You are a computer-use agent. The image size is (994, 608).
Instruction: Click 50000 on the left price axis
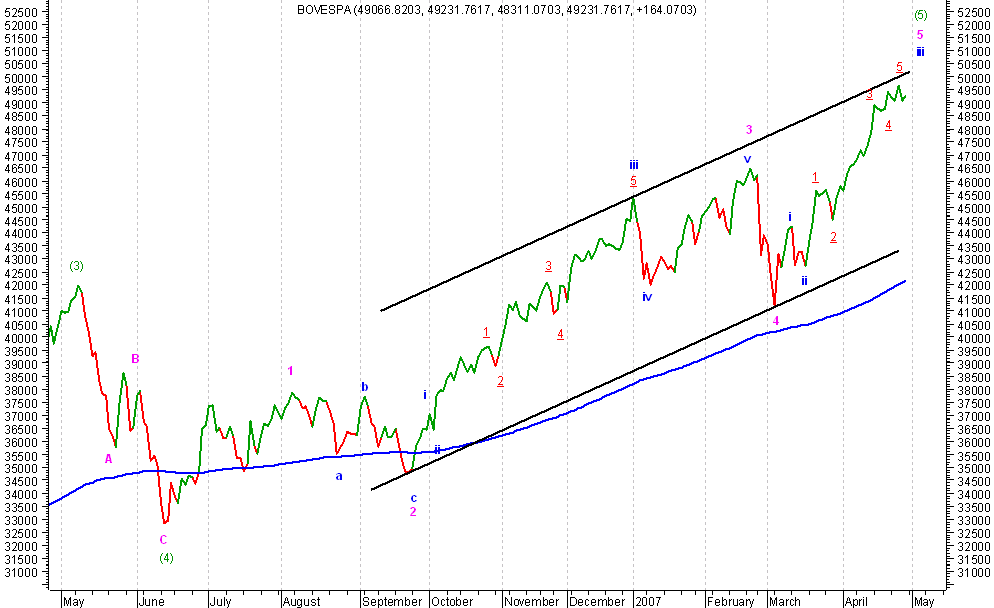point(21,77)
